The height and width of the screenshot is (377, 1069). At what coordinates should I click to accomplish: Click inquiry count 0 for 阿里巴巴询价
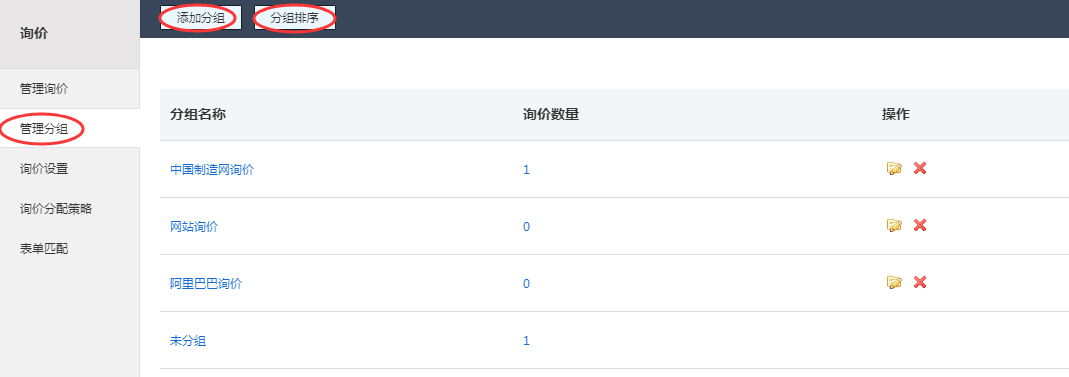(x=526, y=284)
